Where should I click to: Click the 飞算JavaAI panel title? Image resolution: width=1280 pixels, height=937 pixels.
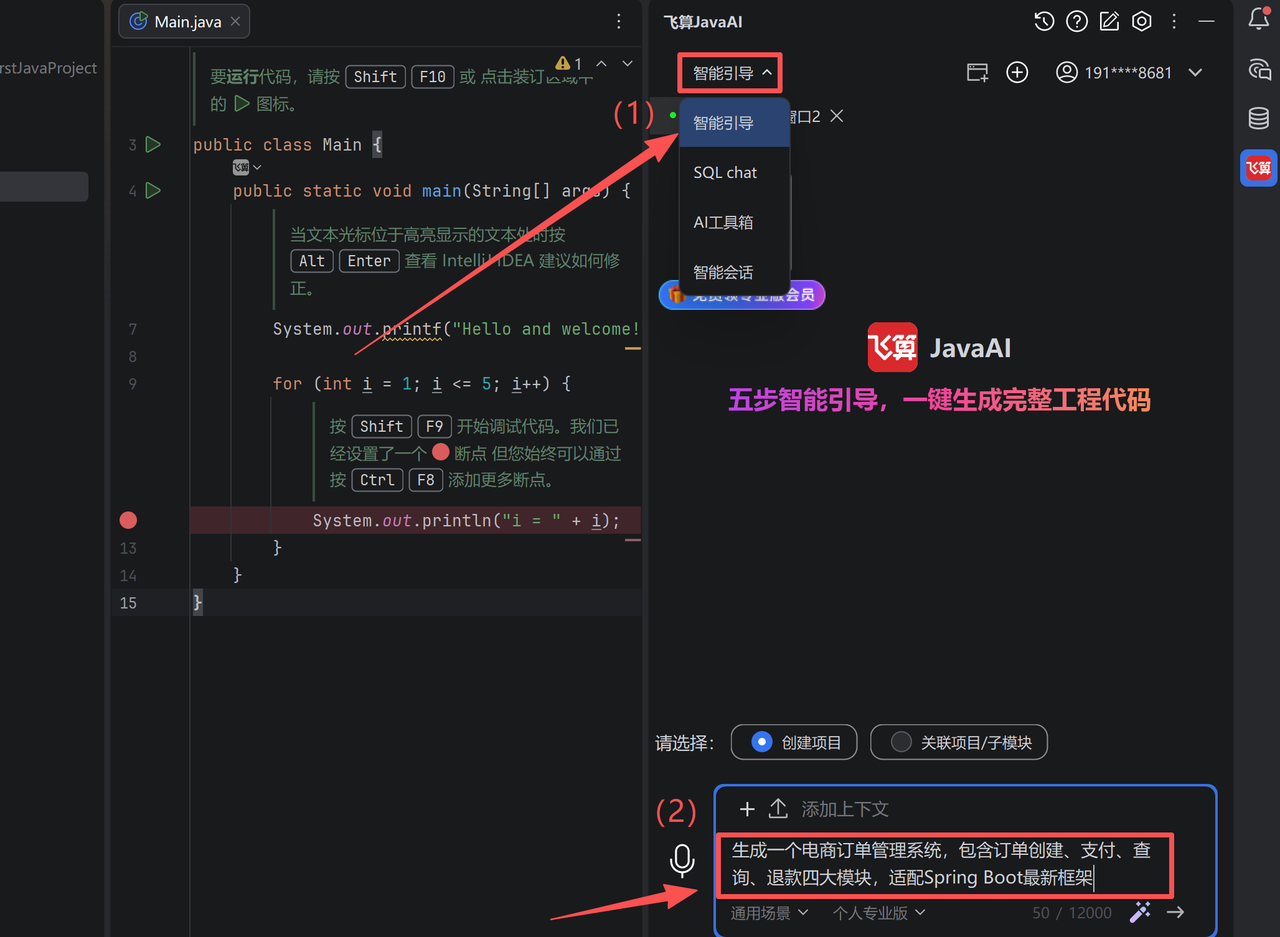[x=703, y=21]
